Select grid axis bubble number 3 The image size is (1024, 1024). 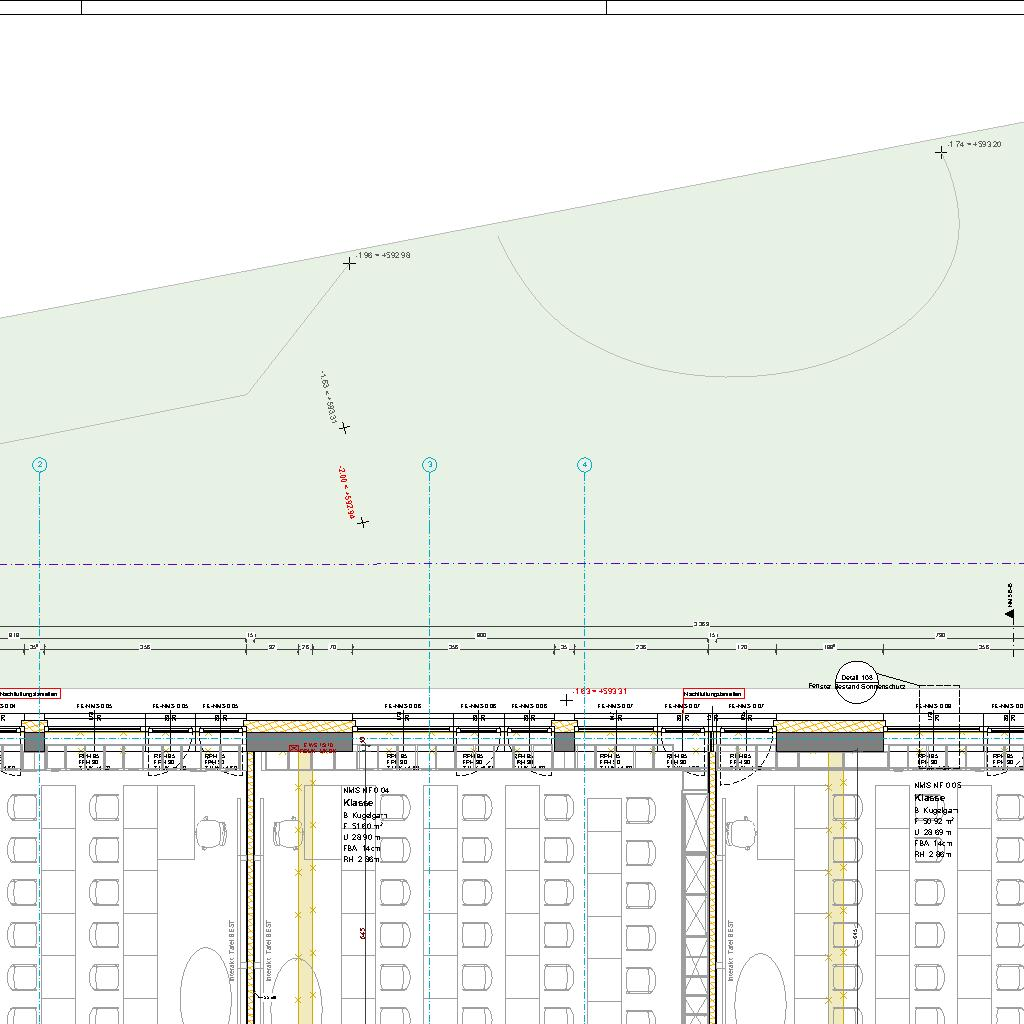tap(430, 464)
